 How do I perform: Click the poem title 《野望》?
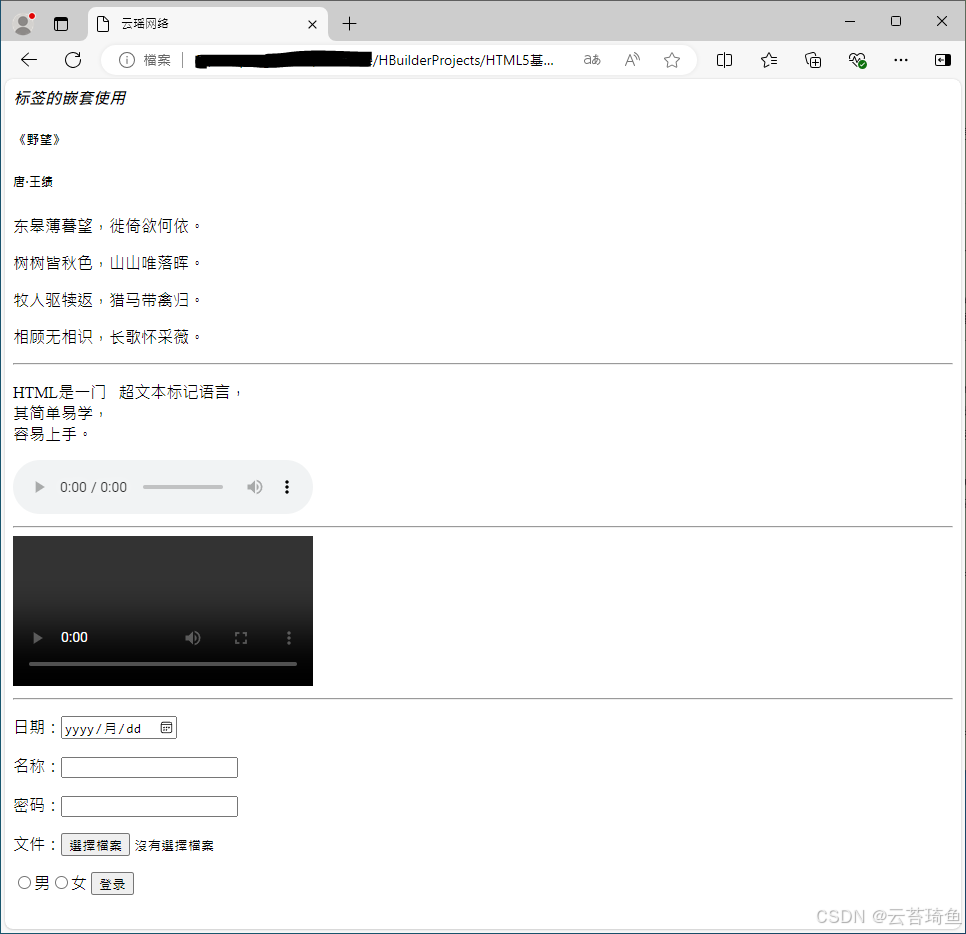[x=37, y=140]
